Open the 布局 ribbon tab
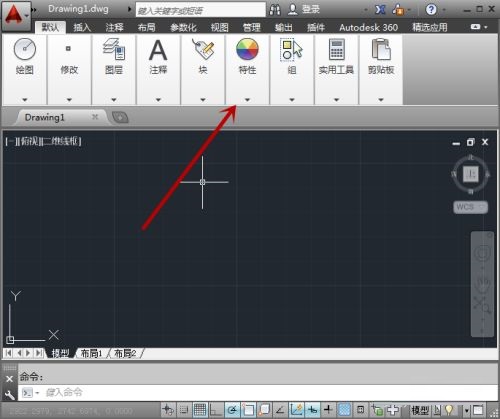Screen dimensions: 500x419 click(x=147, y=27)
